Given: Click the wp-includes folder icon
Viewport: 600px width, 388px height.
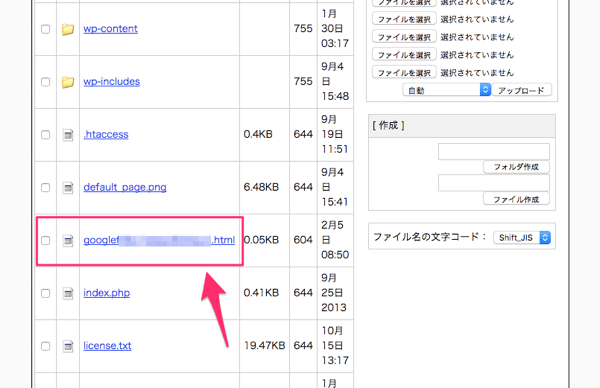Looking at the screenshot, I should point(68,82).
